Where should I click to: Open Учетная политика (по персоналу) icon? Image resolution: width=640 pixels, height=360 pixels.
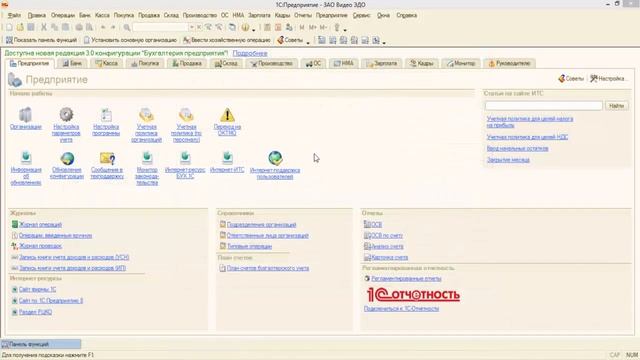click(186, 115)
